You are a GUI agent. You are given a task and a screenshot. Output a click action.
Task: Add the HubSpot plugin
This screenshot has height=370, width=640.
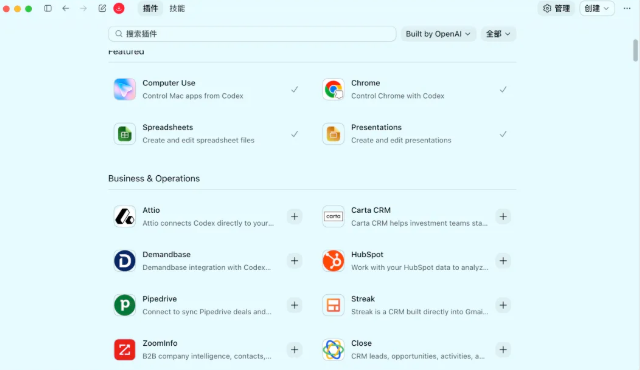coord(503,261)
